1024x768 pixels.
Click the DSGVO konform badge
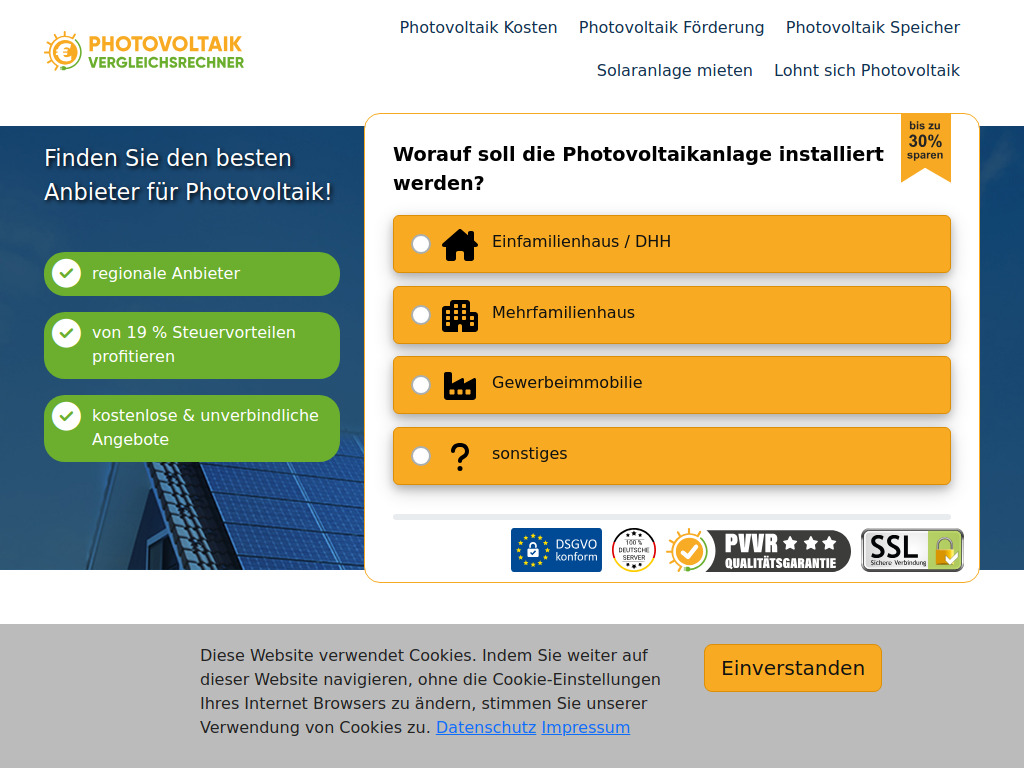556,550
